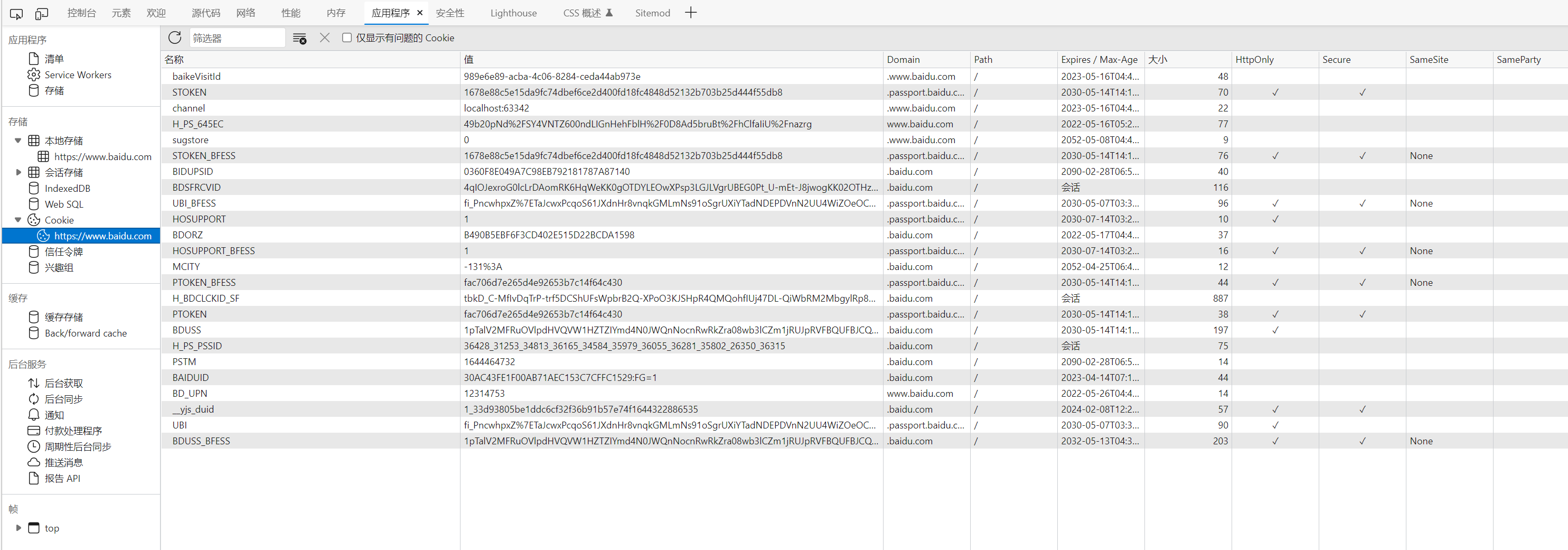Sort by 名称 column header
Viewport: 1568px width, 550px height.
(x=311, y=59)
